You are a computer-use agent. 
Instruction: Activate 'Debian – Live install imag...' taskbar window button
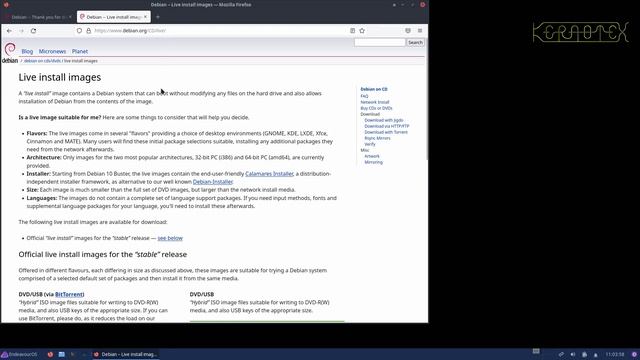(x=125, y=354)
